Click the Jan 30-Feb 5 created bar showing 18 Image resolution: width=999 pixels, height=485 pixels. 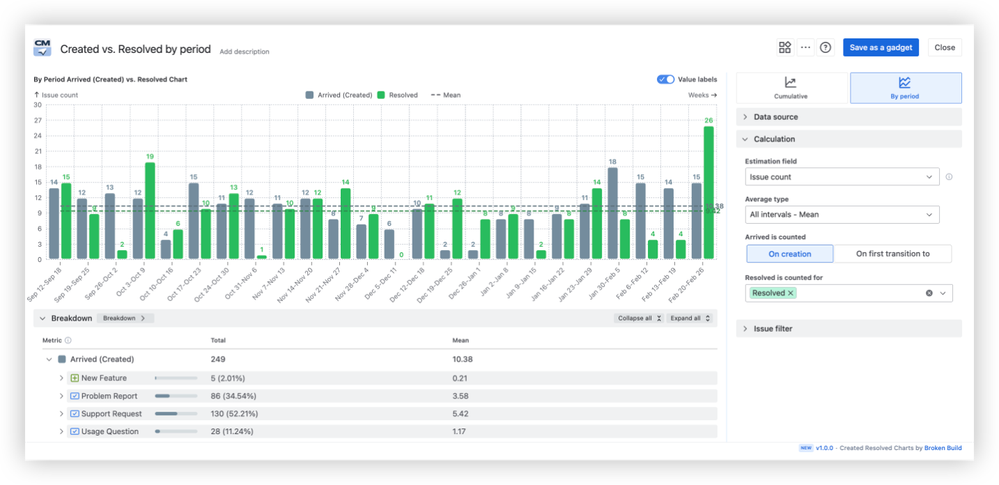(613, 214)
